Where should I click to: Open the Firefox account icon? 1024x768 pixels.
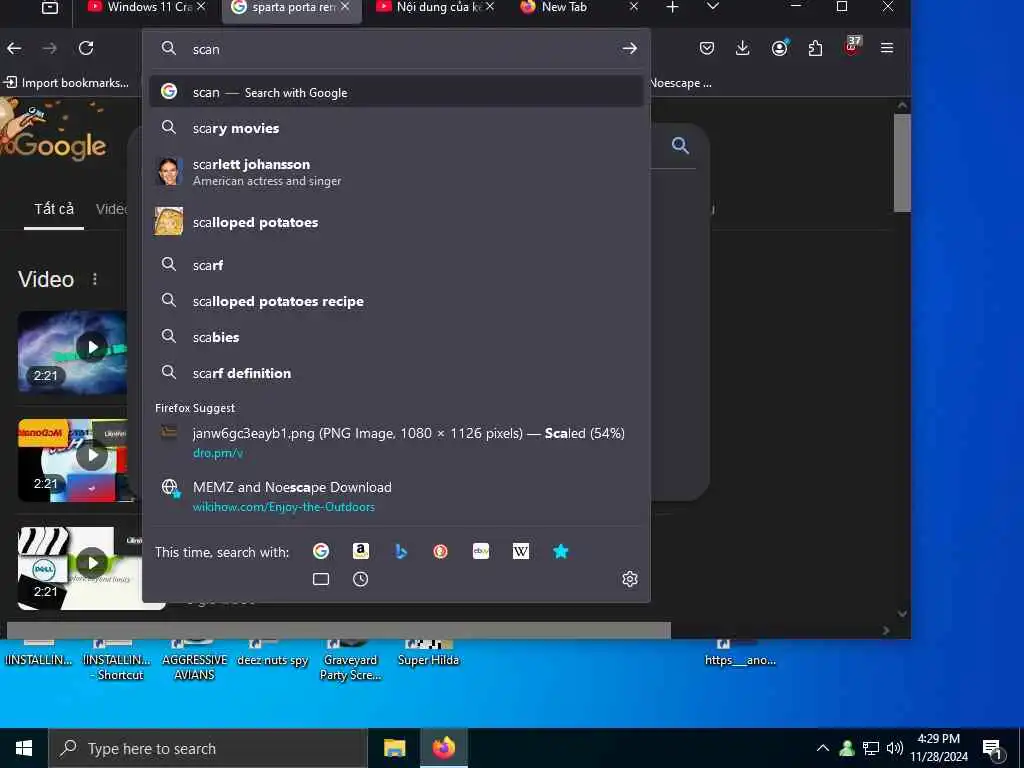point(779,48)
